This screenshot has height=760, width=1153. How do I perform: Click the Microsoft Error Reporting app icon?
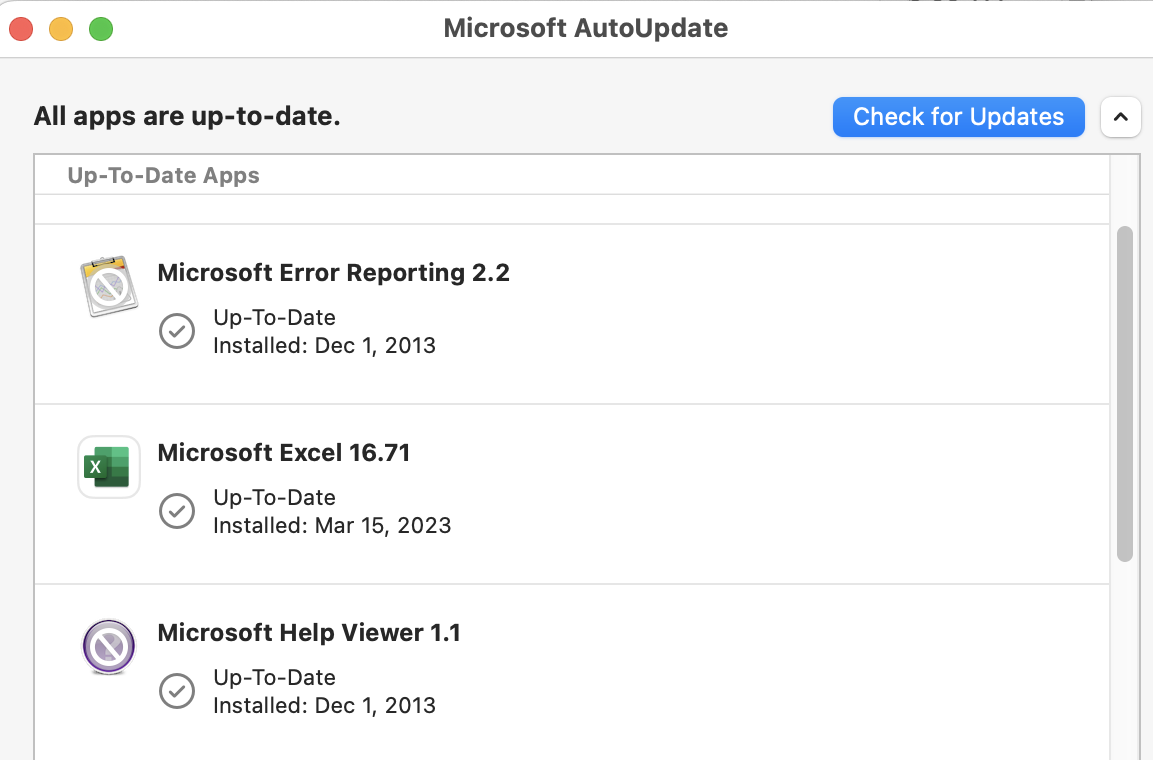pyautogui.click(x=109, y=286)
